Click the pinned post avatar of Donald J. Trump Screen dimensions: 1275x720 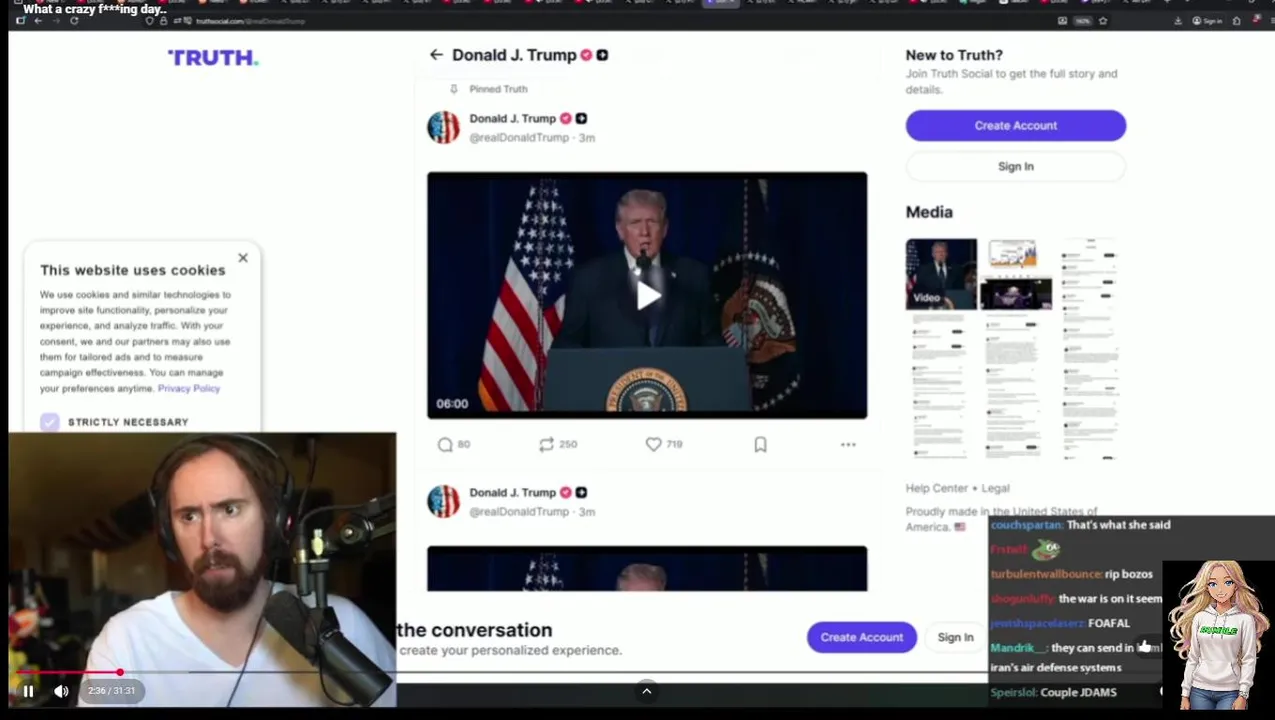[x=443, y=127]
